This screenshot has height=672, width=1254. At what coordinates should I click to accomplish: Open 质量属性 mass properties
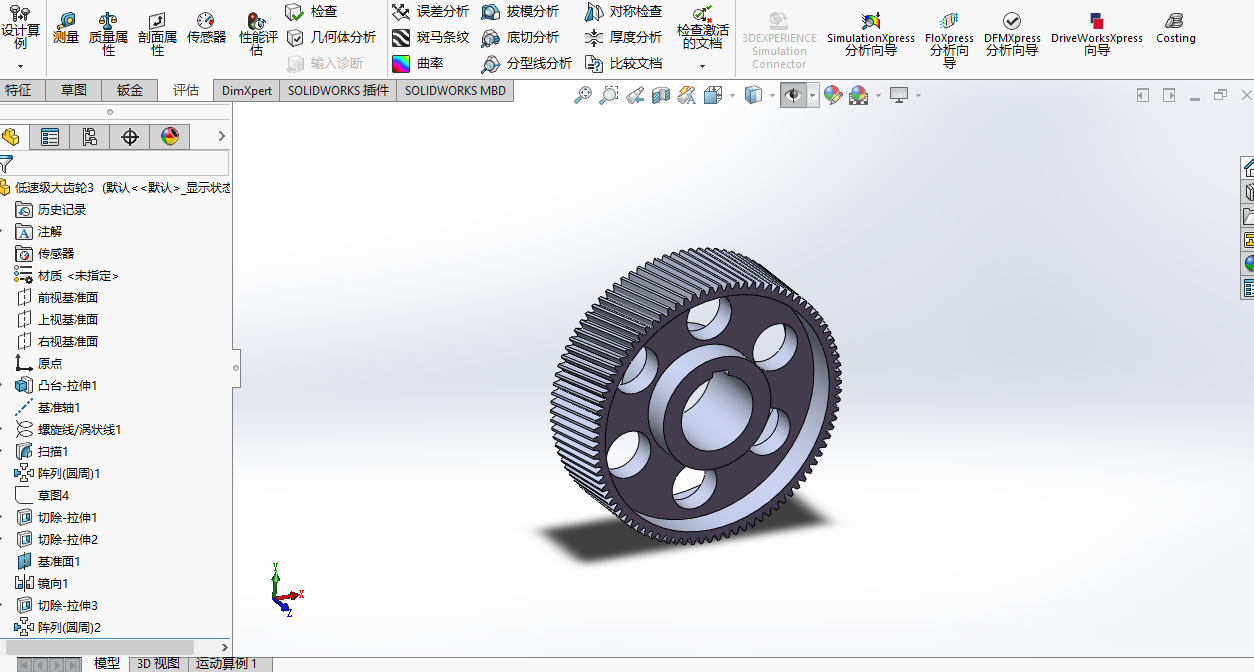tap(108, 35)
